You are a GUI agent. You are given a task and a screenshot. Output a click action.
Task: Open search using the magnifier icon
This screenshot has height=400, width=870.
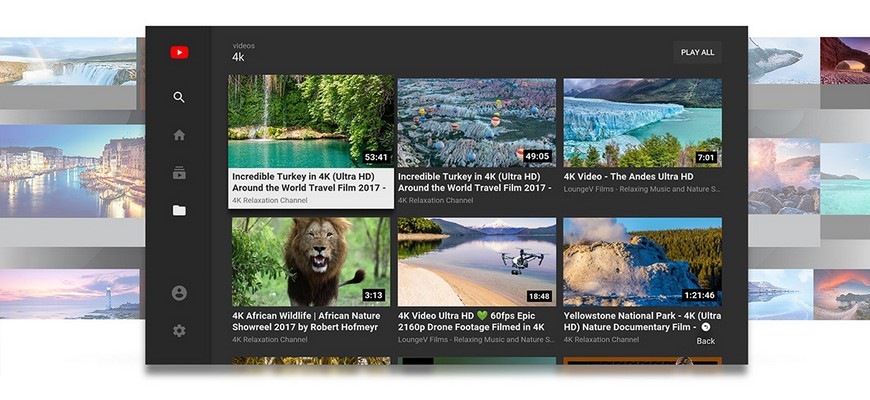pos(179,97)
